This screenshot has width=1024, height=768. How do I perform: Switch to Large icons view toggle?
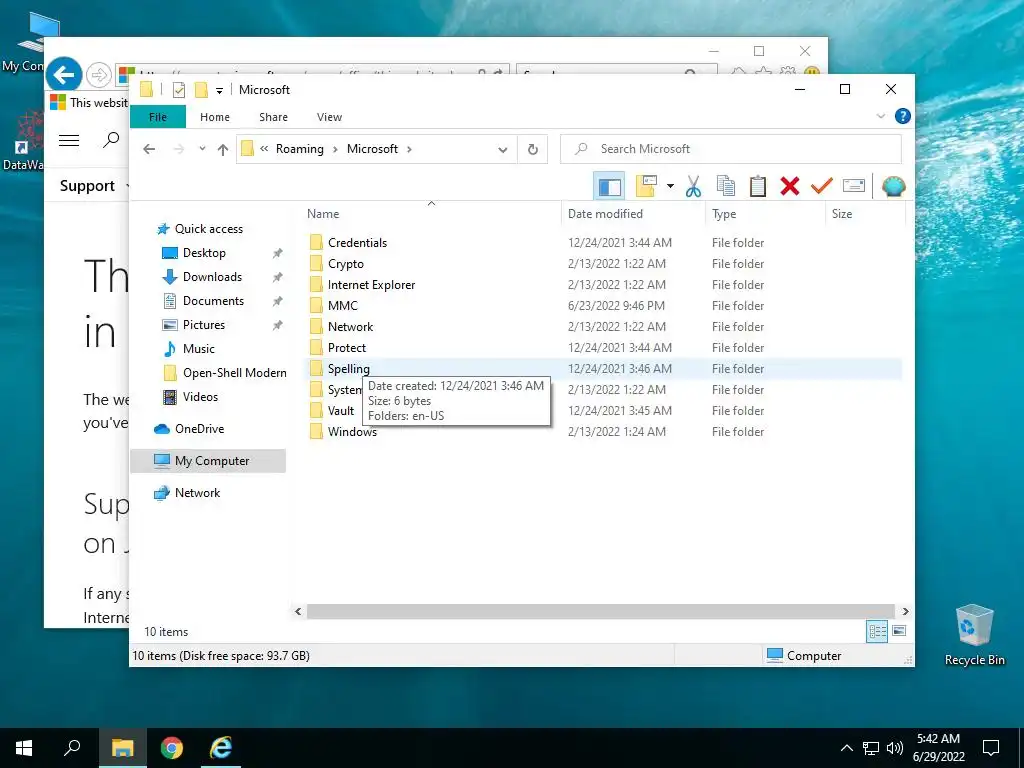point(899,631)
